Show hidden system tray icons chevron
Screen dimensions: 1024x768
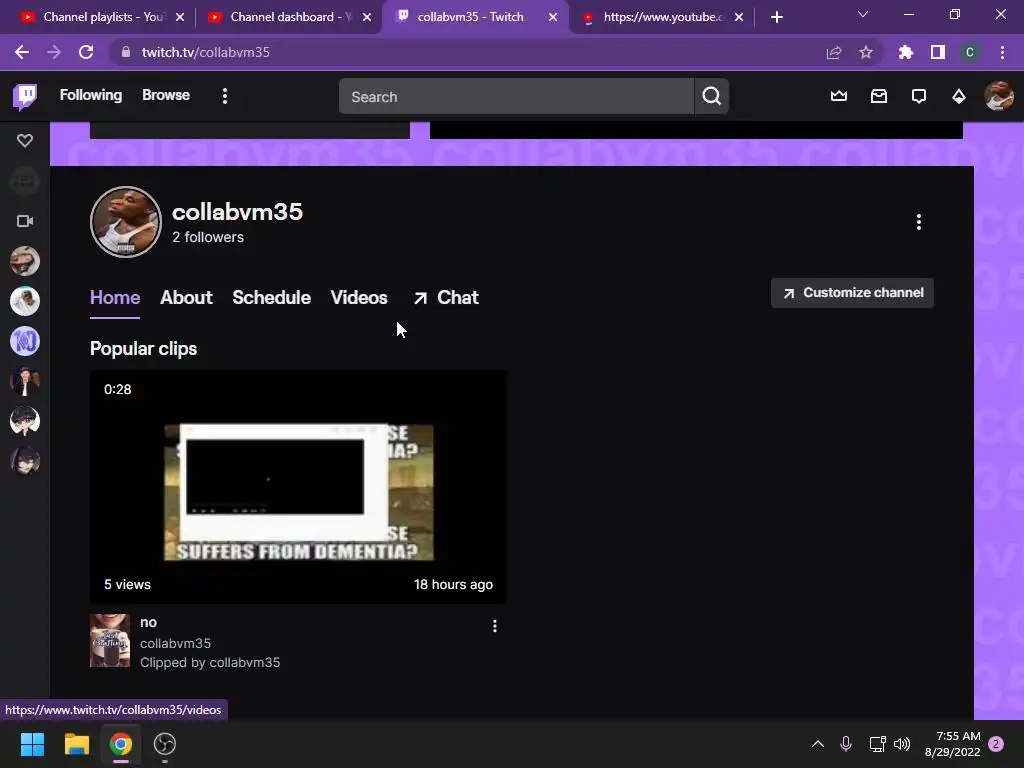[818, 744]
